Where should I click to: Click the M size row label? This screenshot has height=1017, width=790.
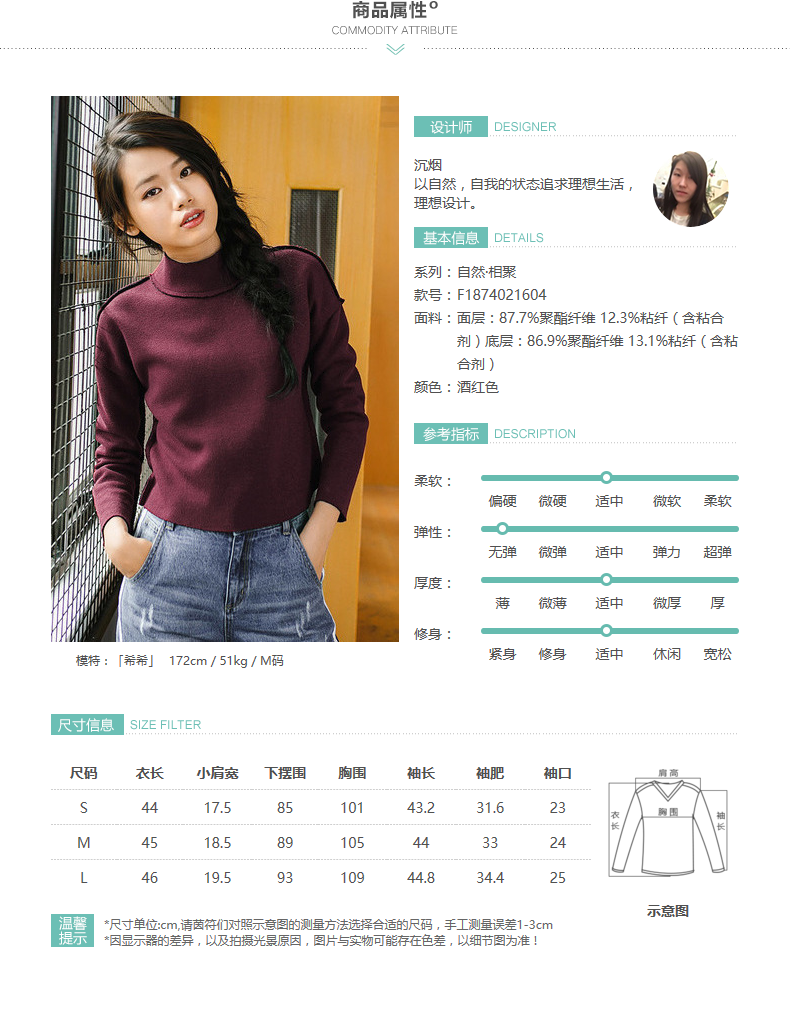point(84,843)
